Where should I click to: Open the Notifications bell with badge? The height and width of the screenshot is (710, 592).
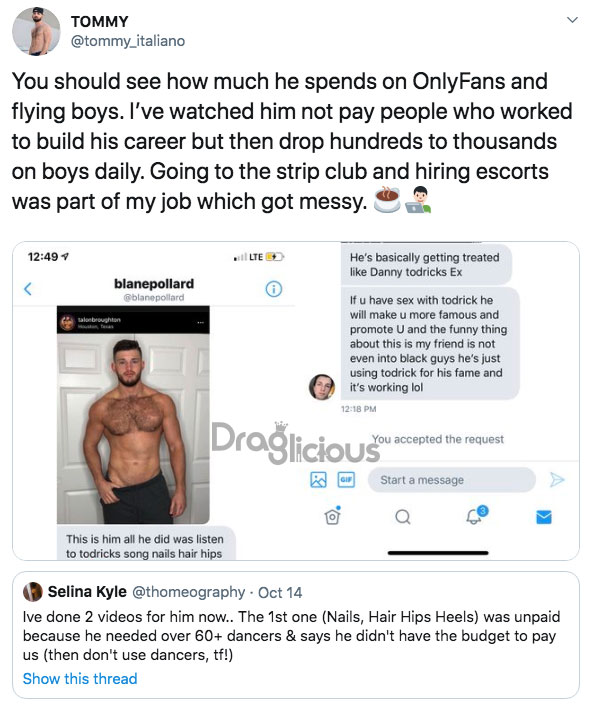pyautogui.click(x=476, y=515)
